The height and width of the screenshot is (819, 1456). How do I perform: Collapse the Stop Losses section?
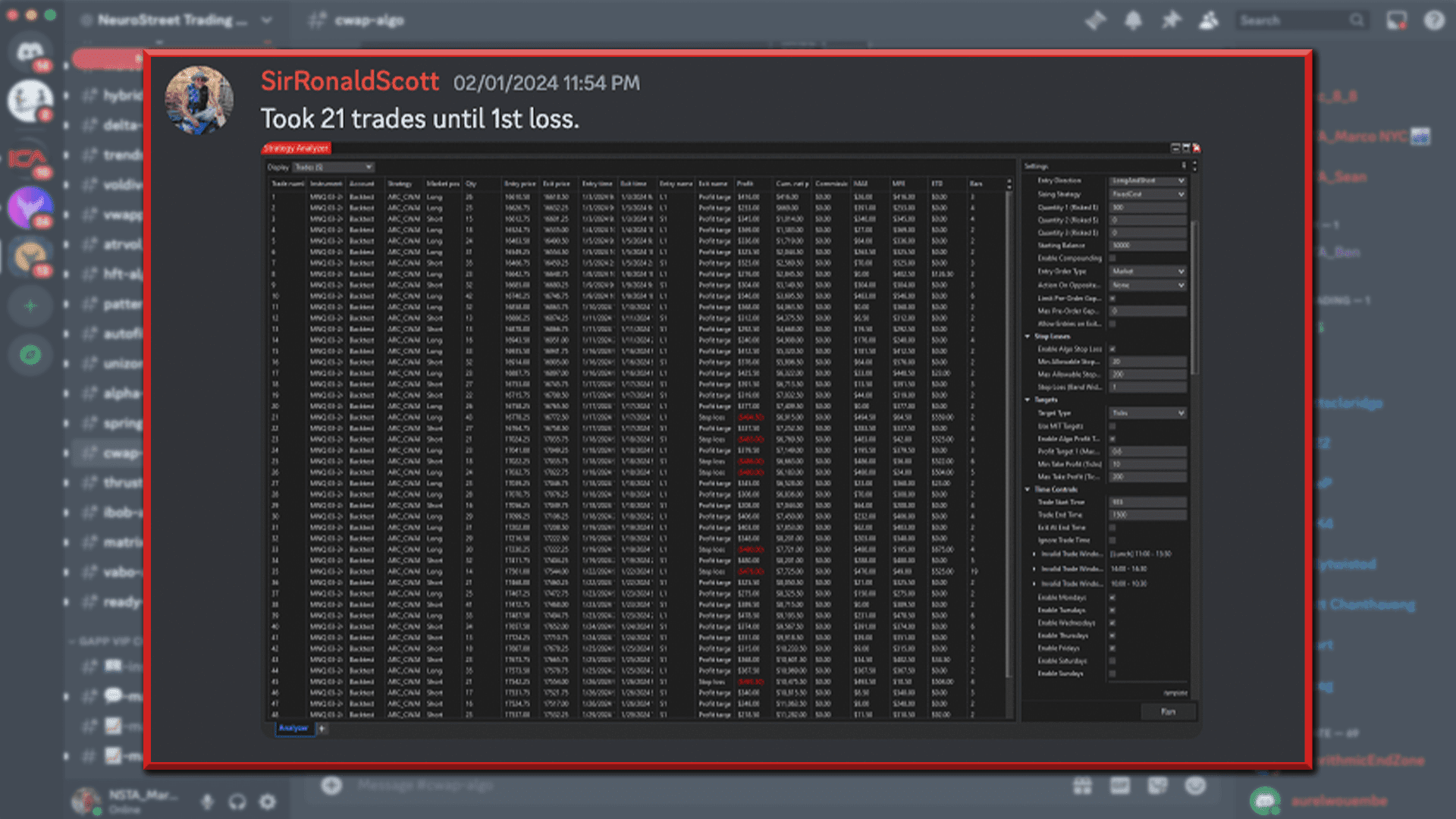[1028, 336]
